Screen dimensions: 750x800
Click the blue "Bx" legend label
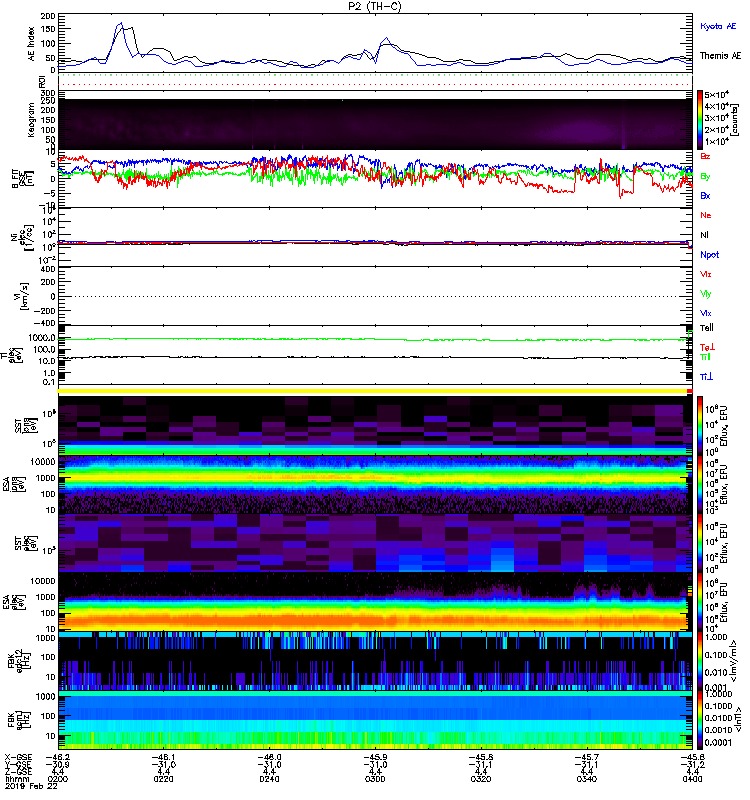tap(705, 195)
